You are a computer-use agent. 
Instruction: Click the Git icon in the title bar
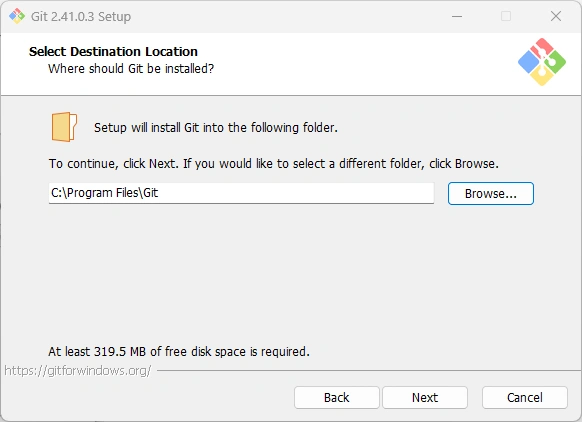(17, 16)
